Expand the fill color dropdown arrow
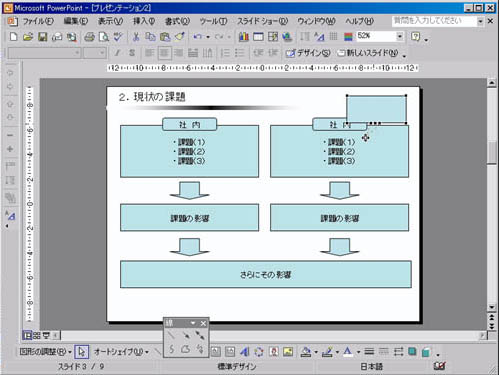The image size is (499, 375). (316, 352)
